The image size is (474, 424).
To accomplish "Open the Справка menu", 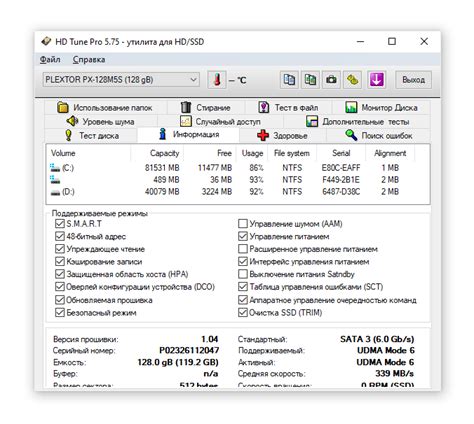I will (89, 60).
